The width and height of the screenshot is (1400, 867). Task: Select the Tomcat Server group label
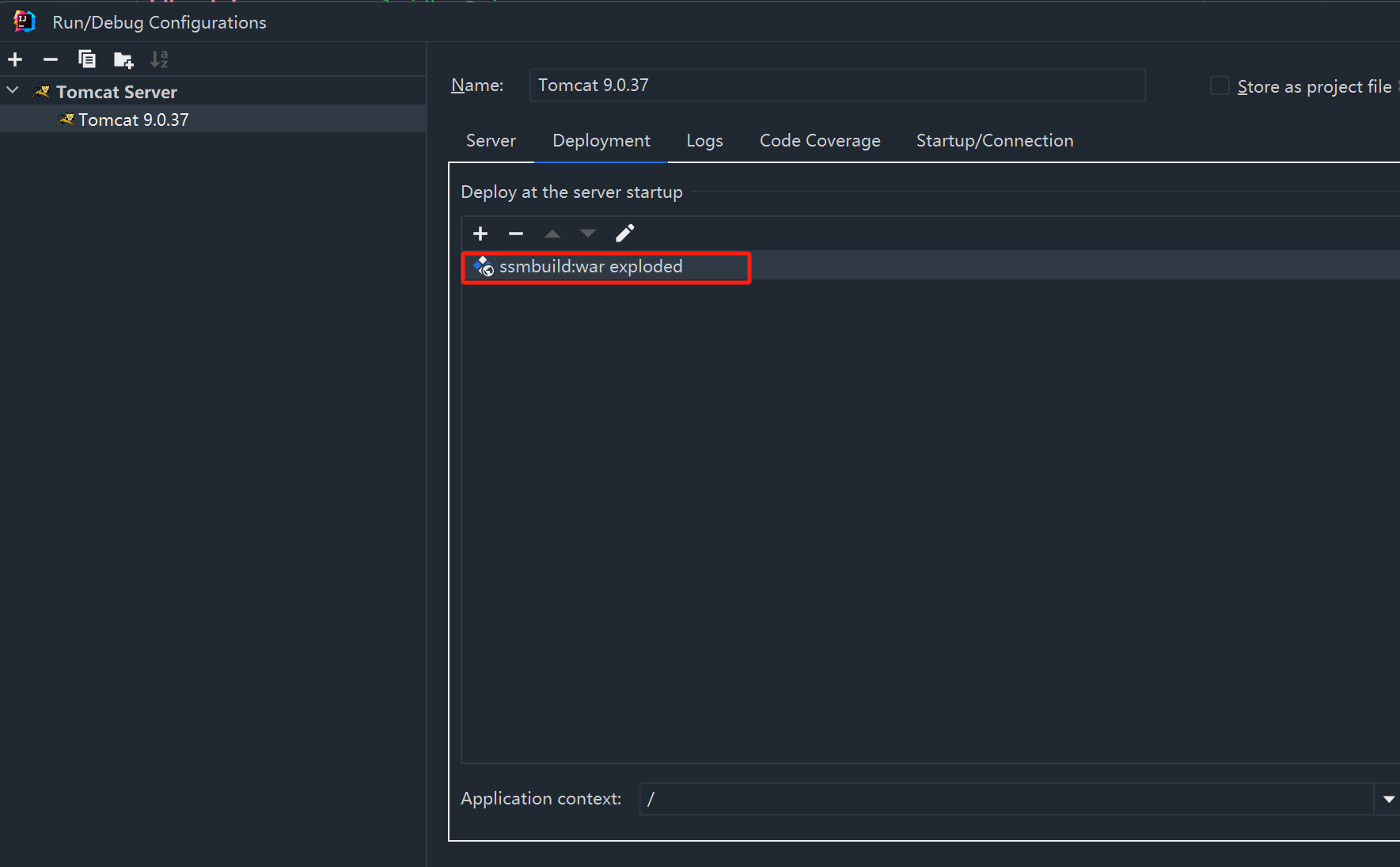click(116, 92)
